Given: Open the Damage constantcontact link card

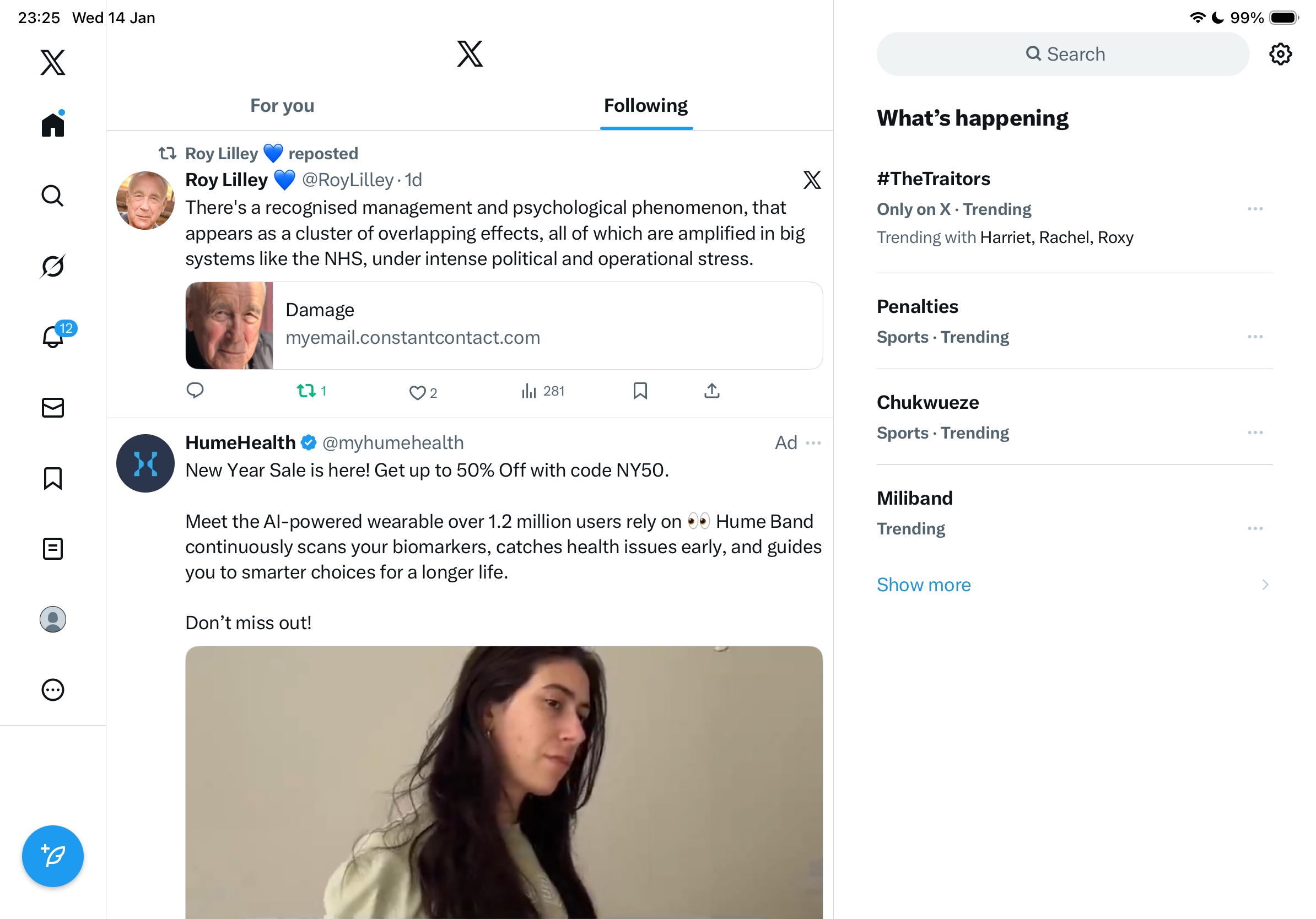Looking at the screenshot, I should 504,325.
